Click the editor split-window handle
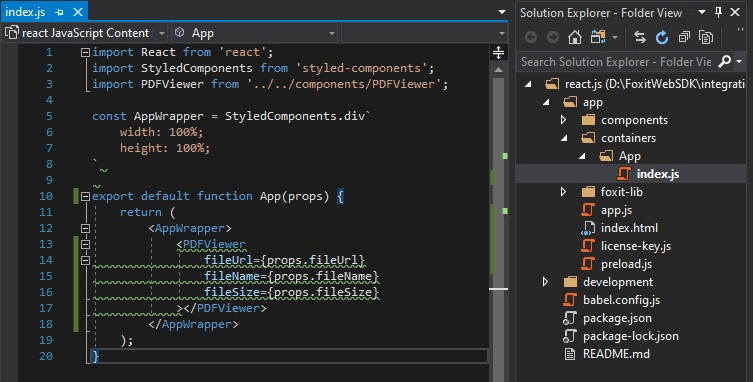Viewport: 753px width, 382px height. pyautogui.click(x=498, y=52)
